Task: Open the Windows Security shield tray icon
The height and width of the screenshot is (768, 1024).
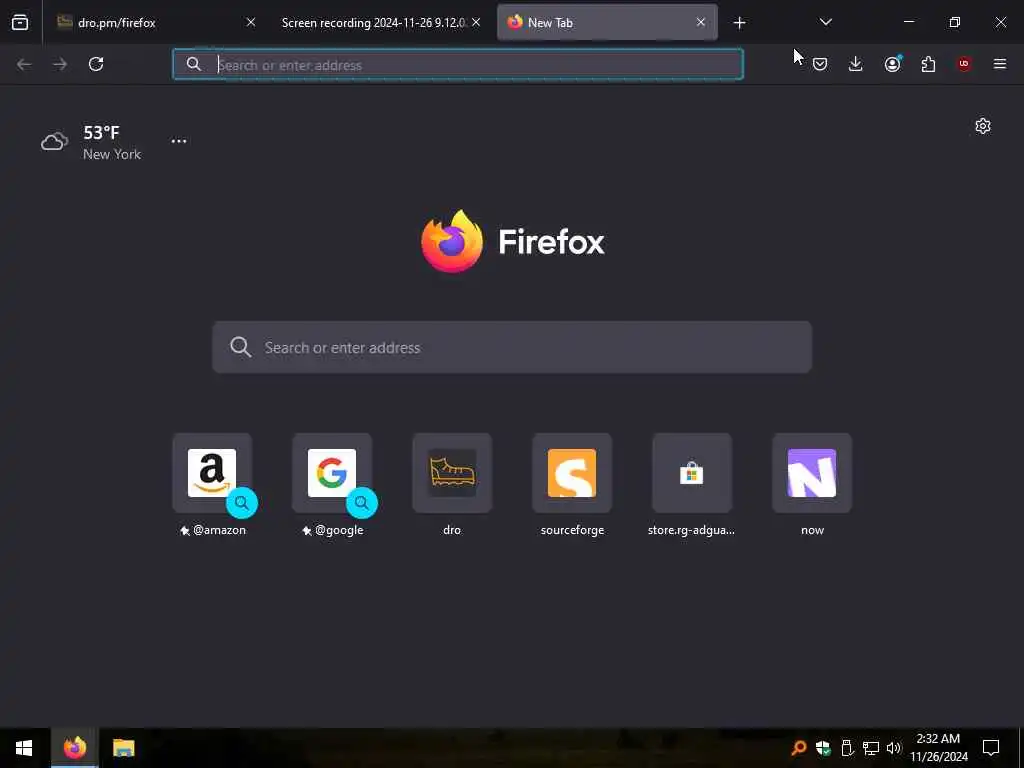Action: coord(823,748)
